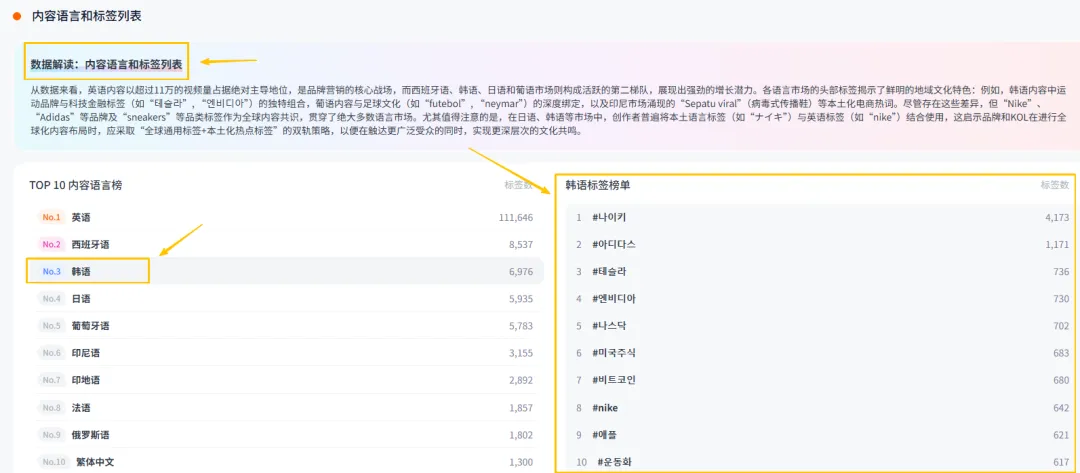Click the #애플 hashtag
Viewport: 1080px width, 473px height.
604,434
